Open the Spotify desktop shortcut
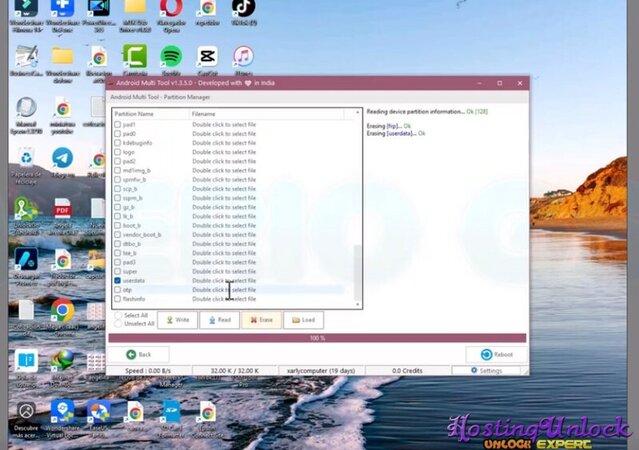The image size is (639, 450). (x=171, y=56)
